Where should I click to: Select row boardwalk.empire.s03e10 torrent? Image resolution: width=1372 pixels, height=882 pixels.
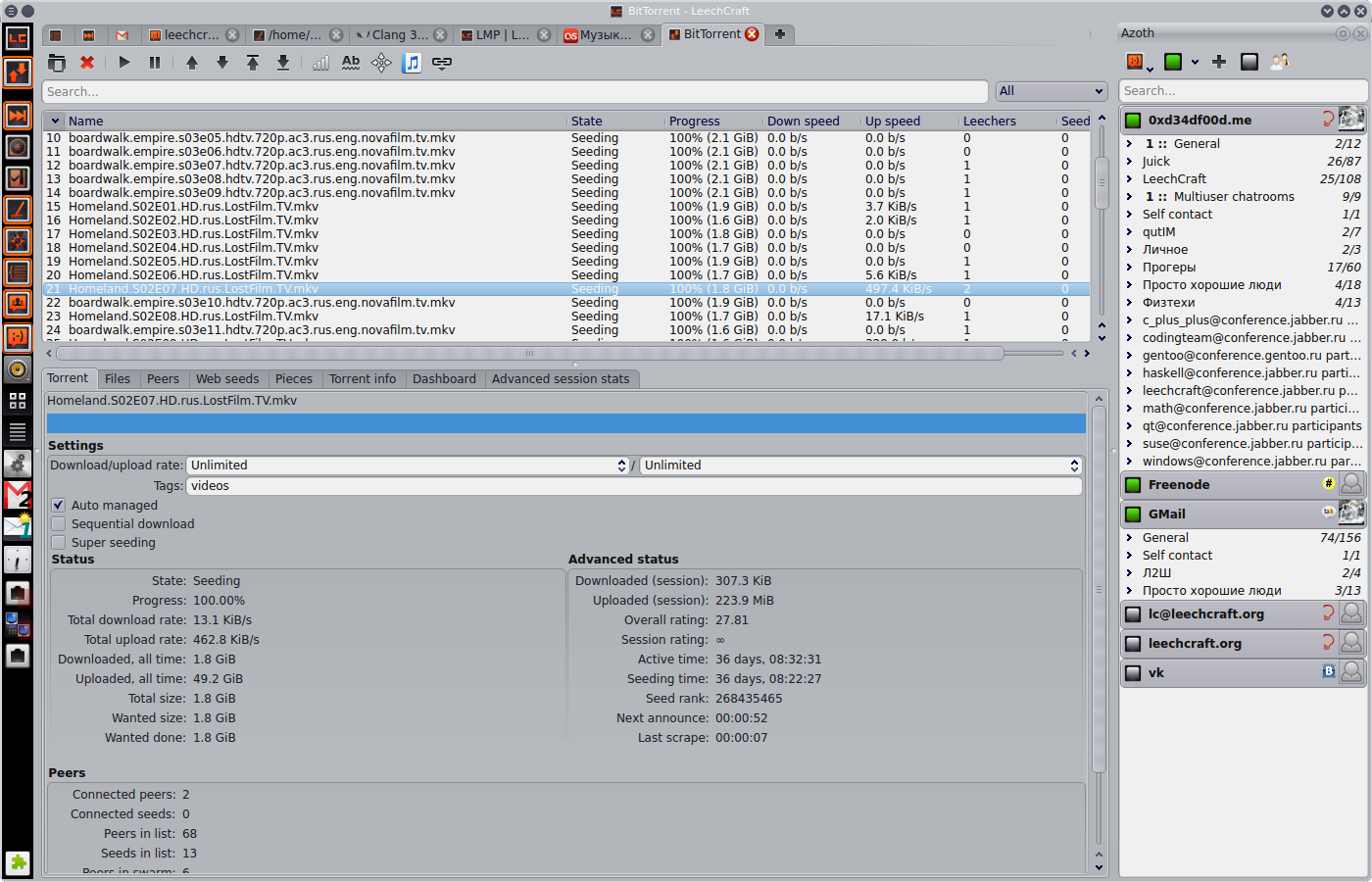coord(566,302)
